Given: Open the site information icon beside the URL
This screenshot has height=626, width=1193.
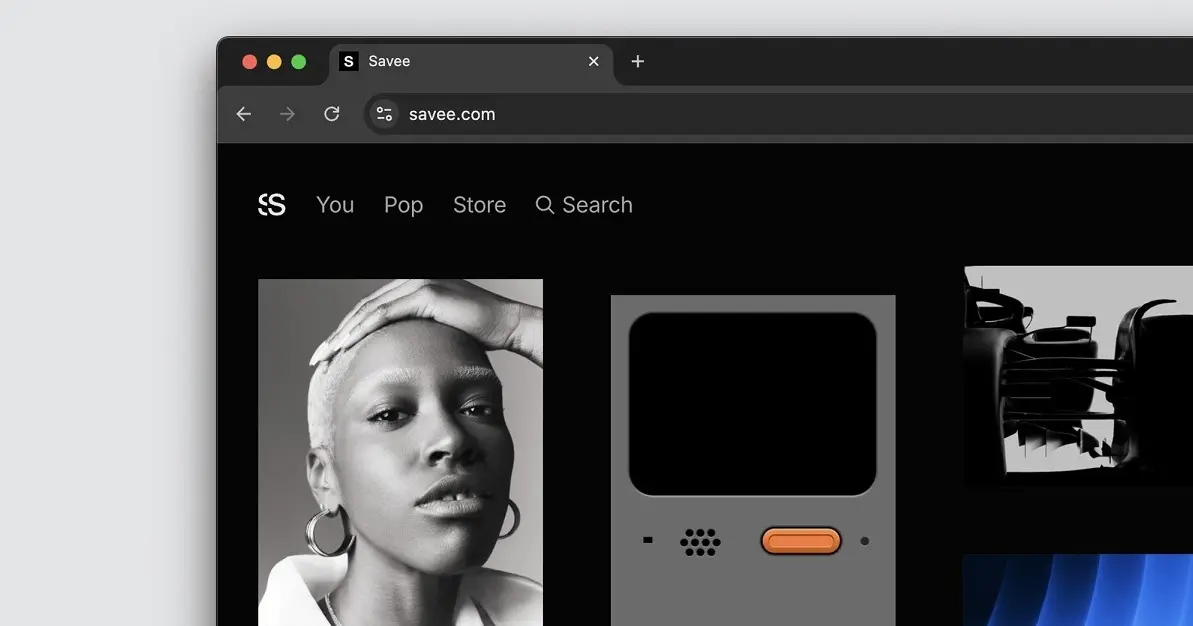Looking at the screenshot, I should tap(384, 114).
